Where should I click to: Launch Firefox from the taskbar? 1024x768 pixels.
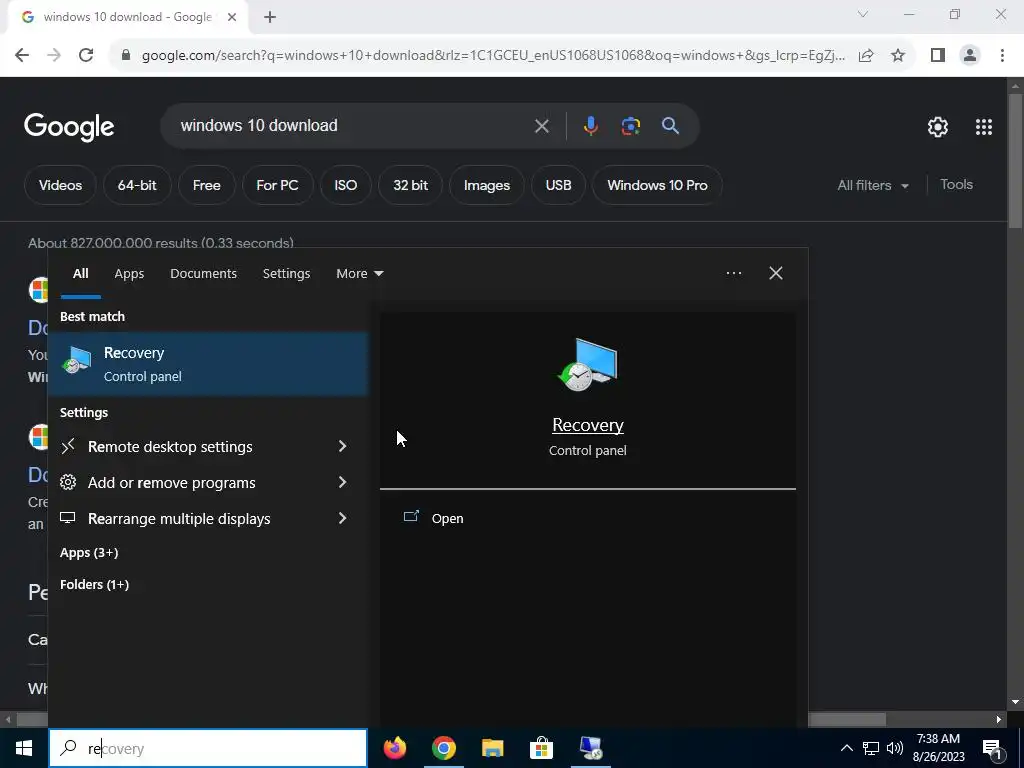pos(394,748)
